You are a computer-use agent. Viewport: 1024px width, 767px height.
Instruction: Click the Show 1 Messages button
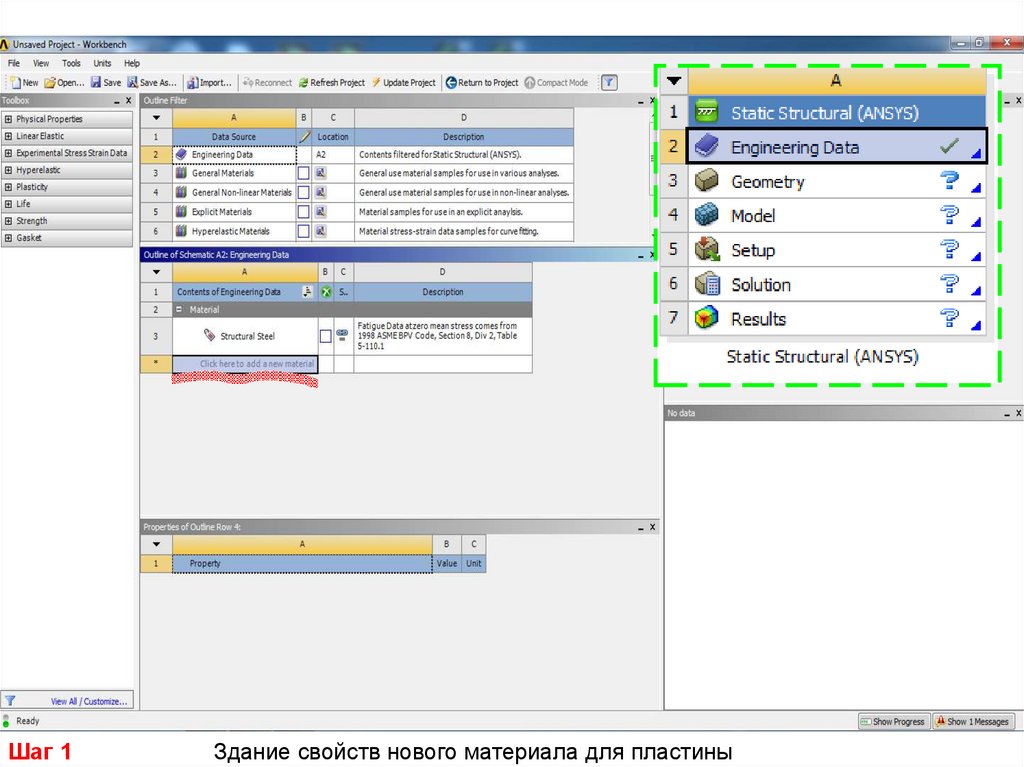click(973, 721)
